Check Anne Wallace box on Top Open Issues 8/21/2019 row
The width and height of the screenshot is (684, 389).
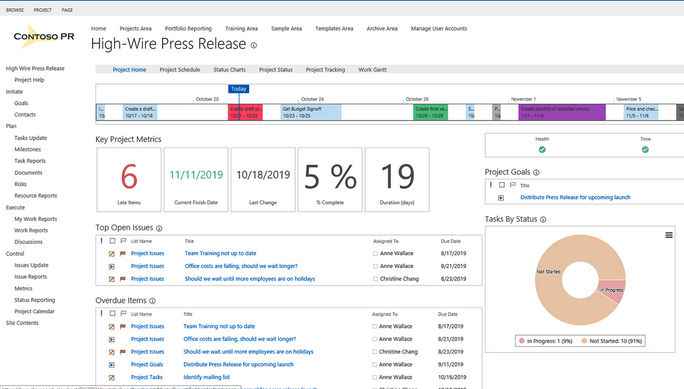[375, 266]
